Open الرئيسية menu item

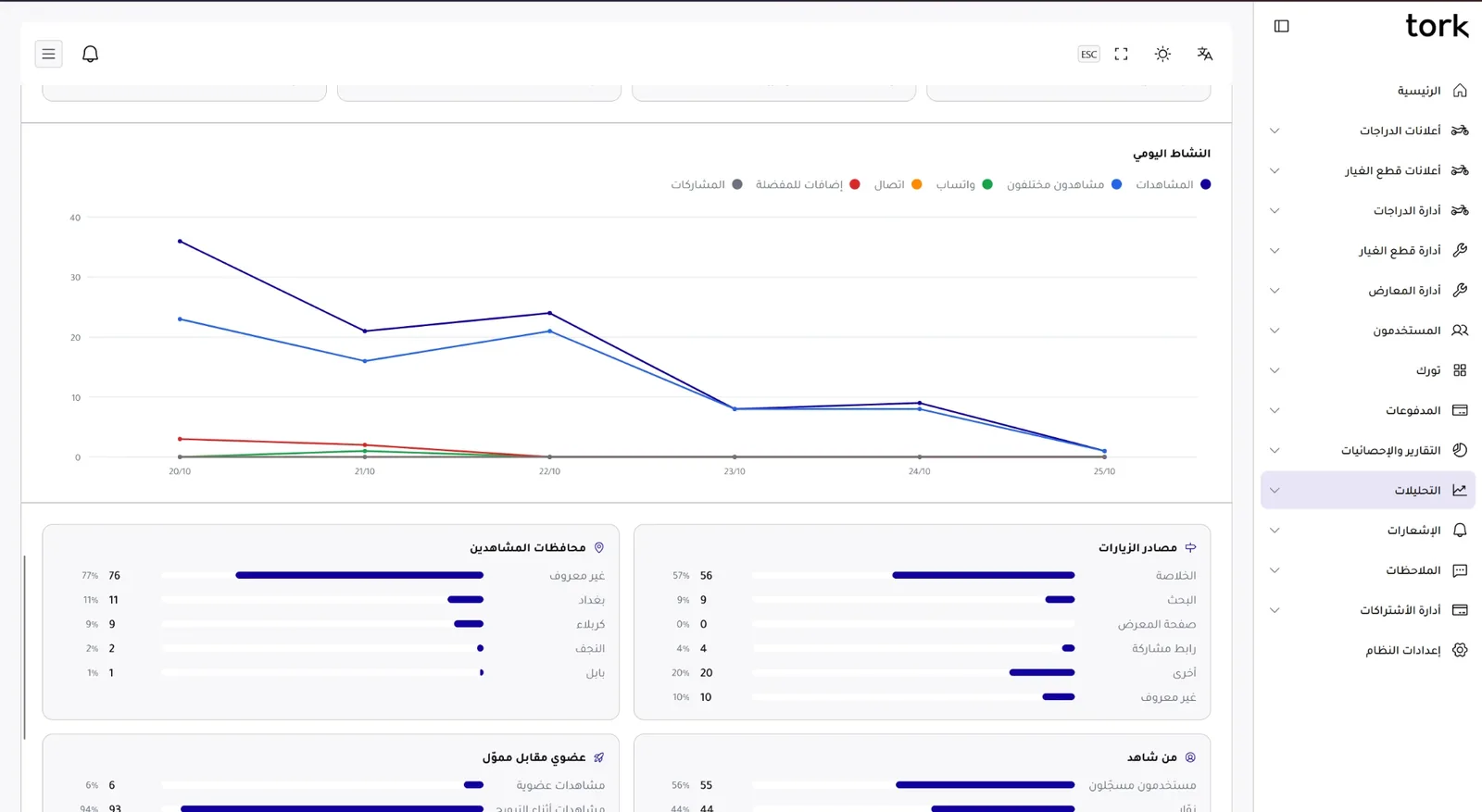click(x=1368, y=91)
